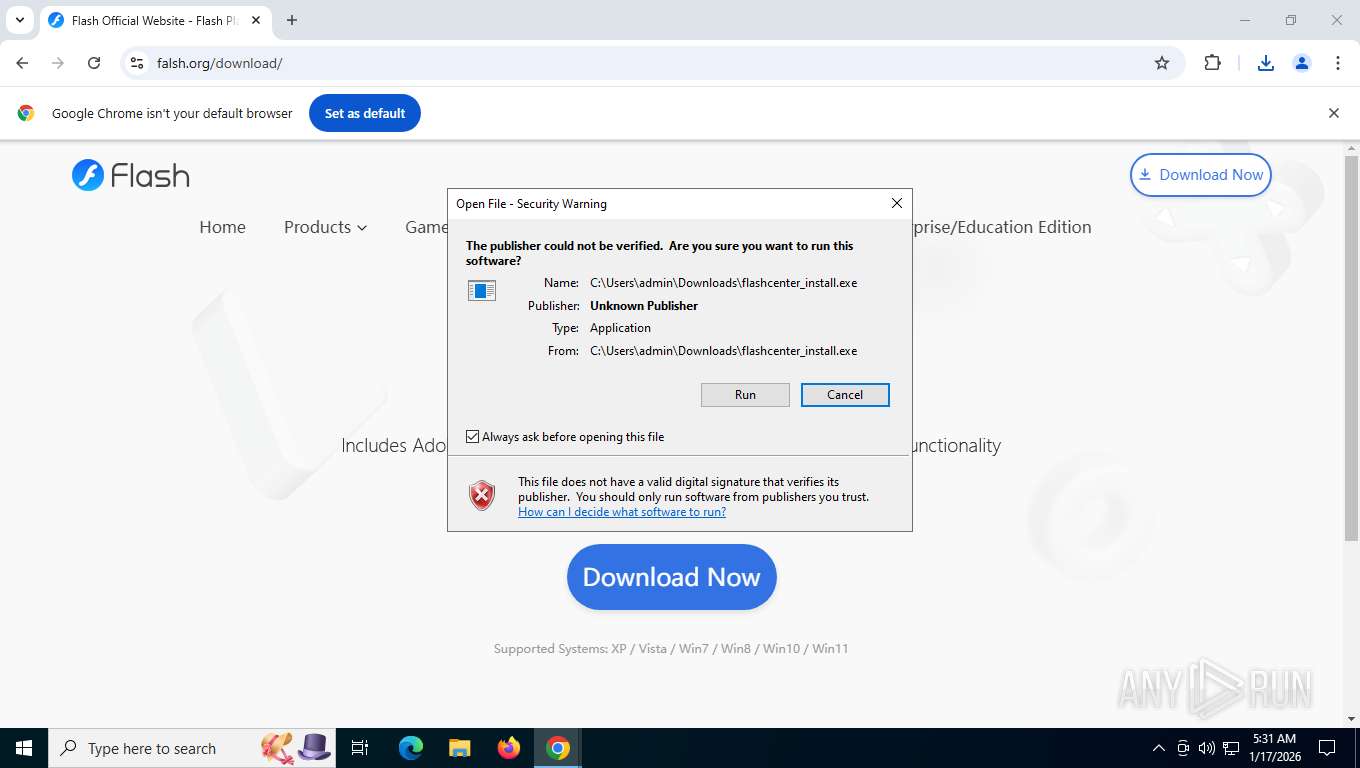The width and height of the screenshot is (1360, 768).
Task: Click the big blue Download Now button
Action: pos(672,577)
